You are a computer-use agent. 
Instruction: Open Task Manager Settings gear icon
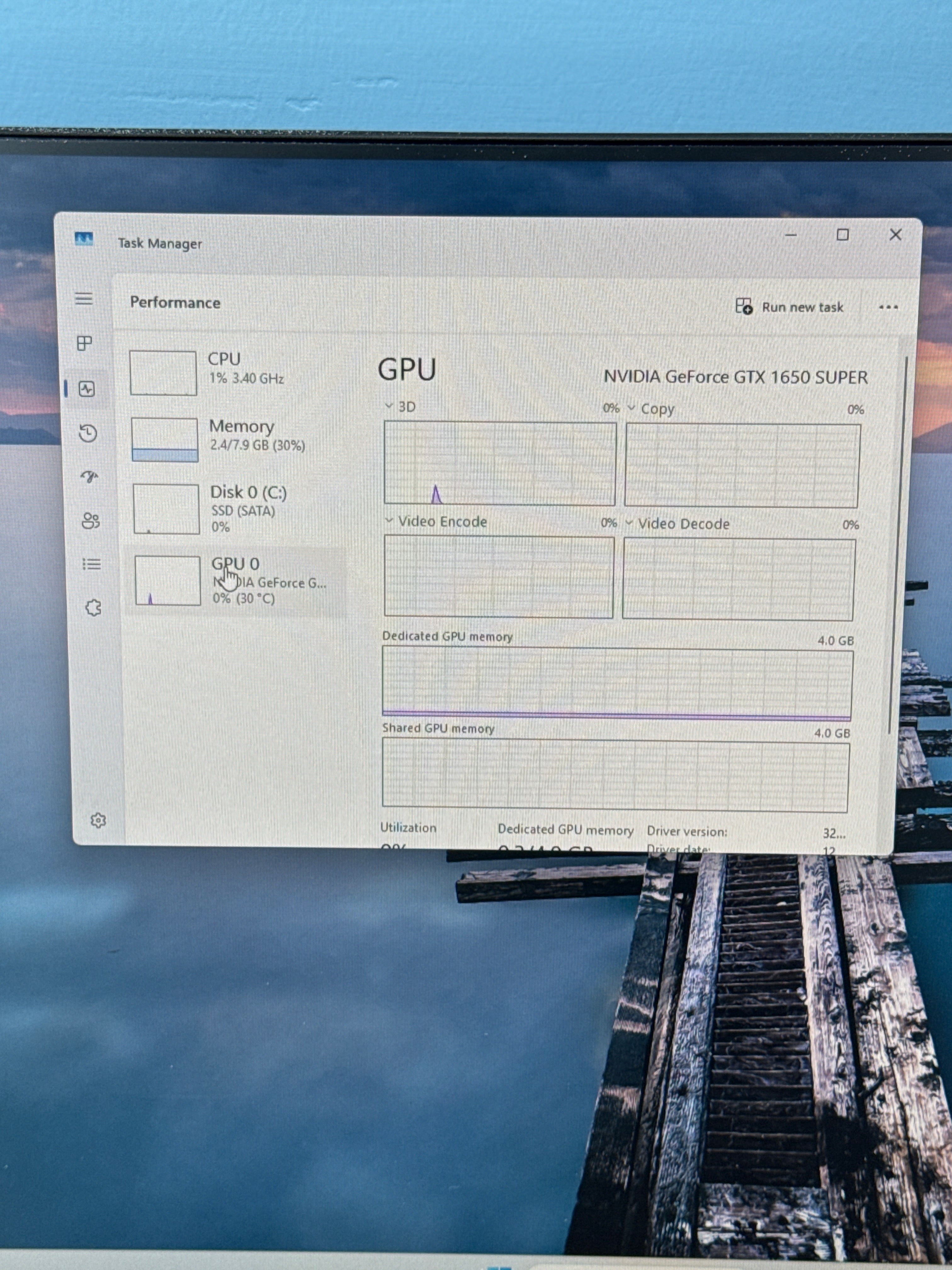click(x=98, y=821)
